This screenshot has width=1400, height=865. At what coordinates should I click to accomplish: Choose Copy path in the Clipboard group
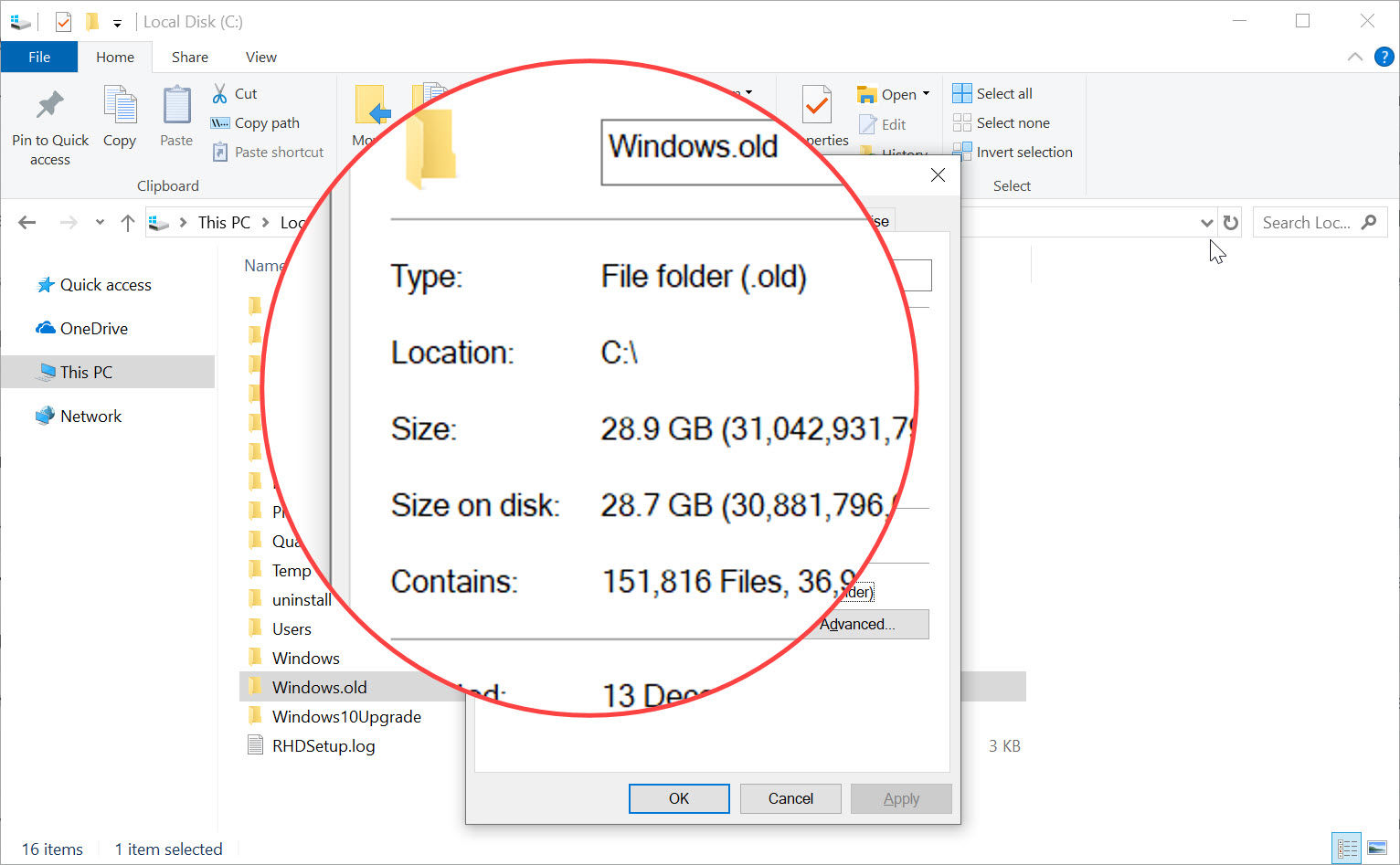[255, 122]
